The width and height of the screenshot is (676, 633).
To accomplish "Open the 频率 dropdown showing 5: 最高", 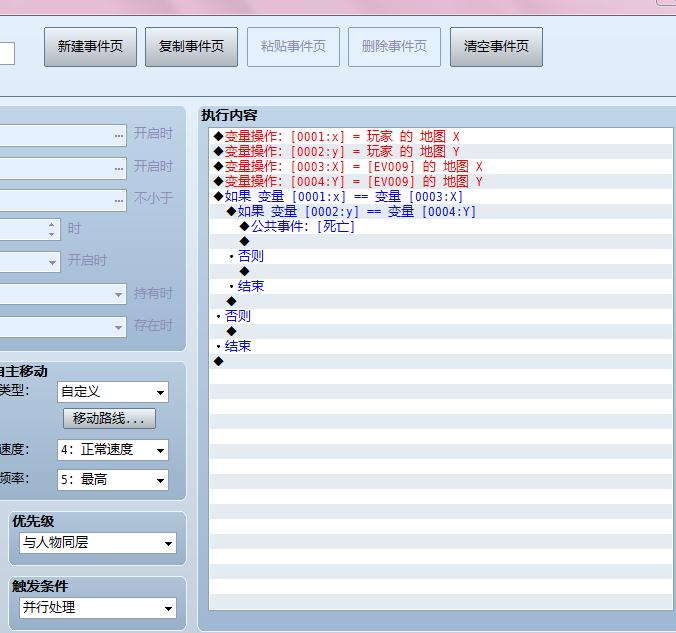I will pos(113,479).
